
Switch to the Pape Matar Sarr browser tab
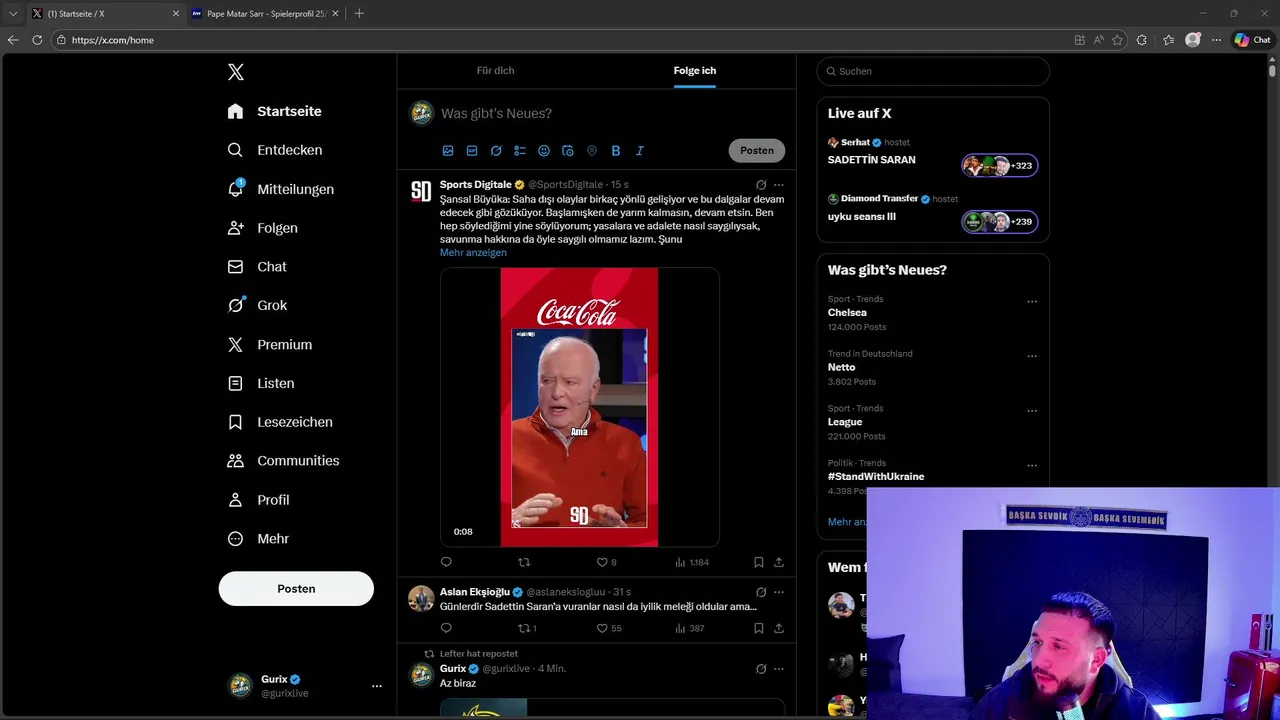click(265, 14)
